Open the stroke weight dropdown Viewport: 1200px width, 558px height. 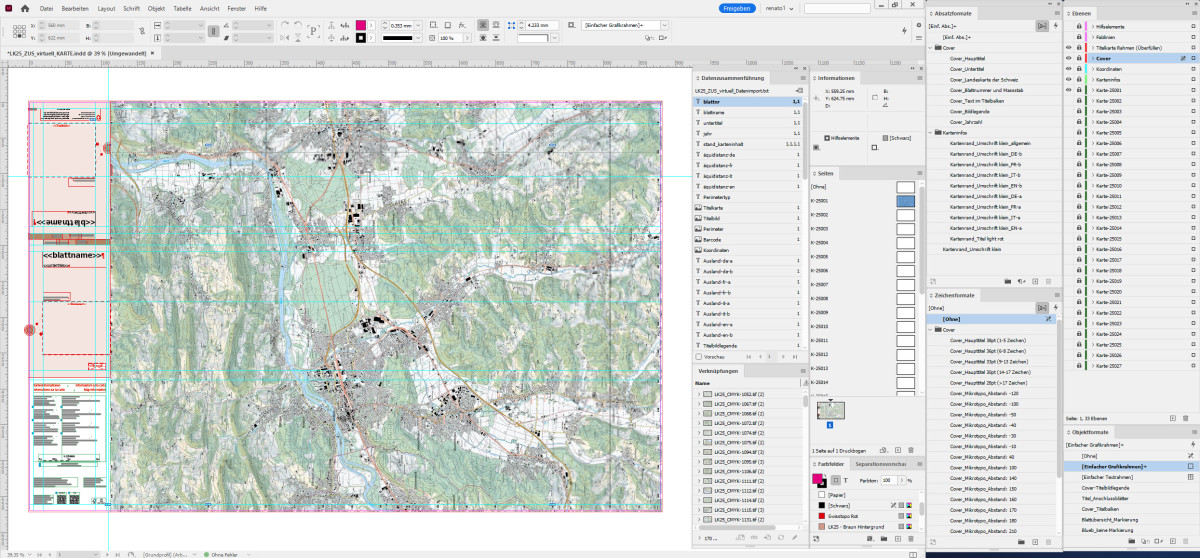pyautogui.click(x=418, y=25)
